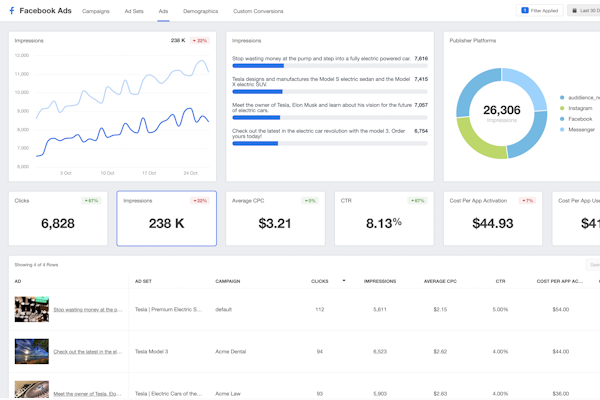The image size is (600, 400).
Task: Toggle the Messenger legend dot
Action: [x=562, y=130]
